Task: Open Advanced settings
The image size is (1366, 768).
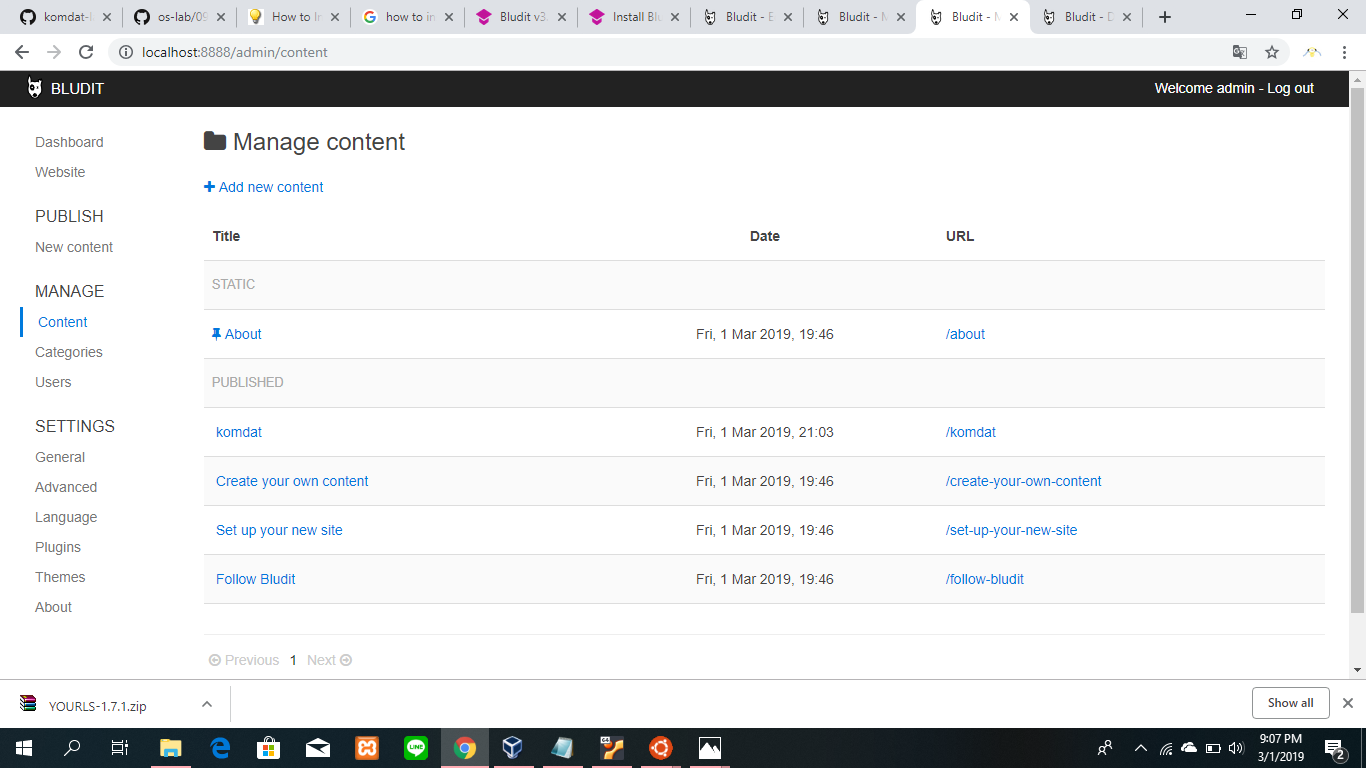Action: tap(66, 487)
